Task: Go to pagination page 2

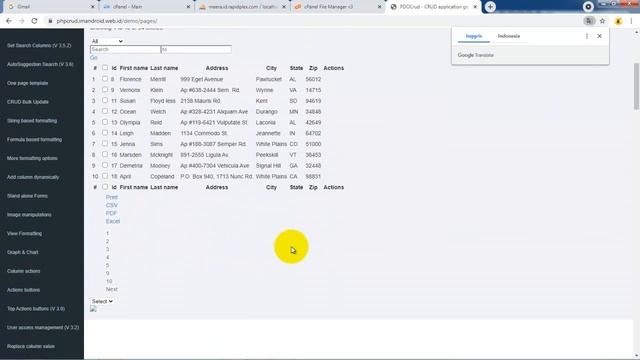Action: coord(107,241)
